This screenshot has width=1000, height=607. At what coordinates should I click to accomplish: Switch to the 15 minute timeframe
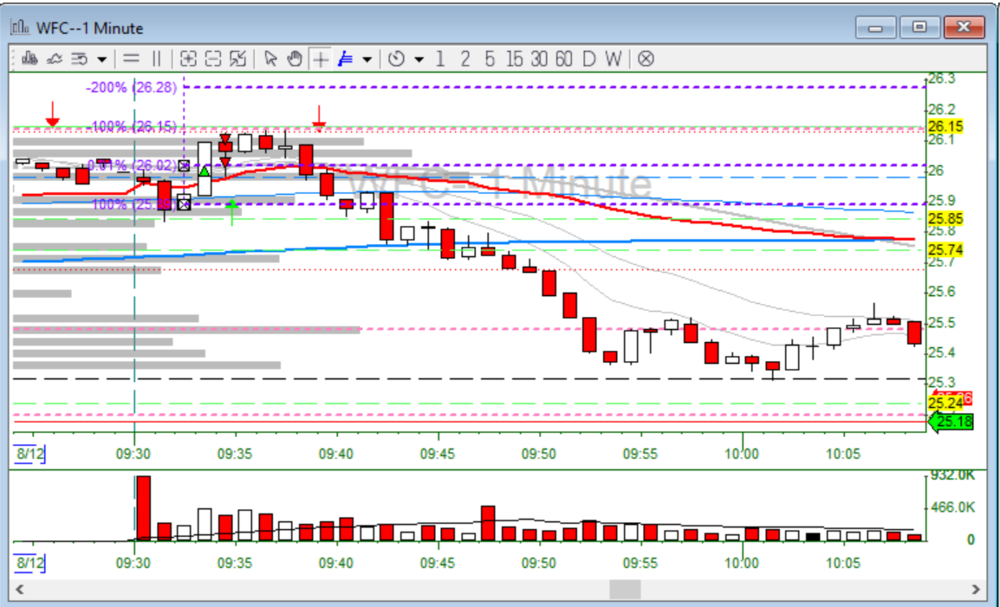(x=514, y=59)
